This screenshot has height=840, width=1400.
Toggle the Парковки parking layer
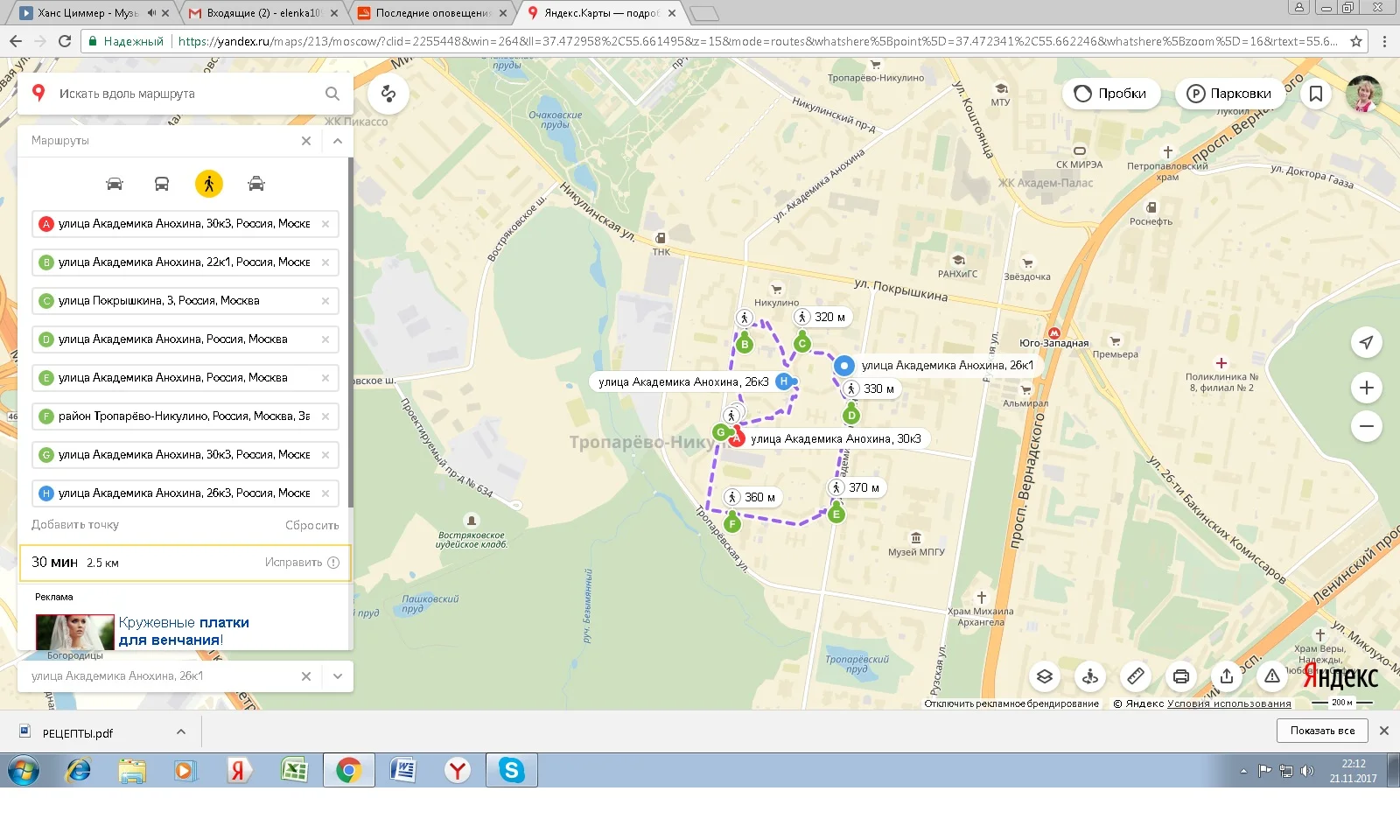click(1229, 94)
